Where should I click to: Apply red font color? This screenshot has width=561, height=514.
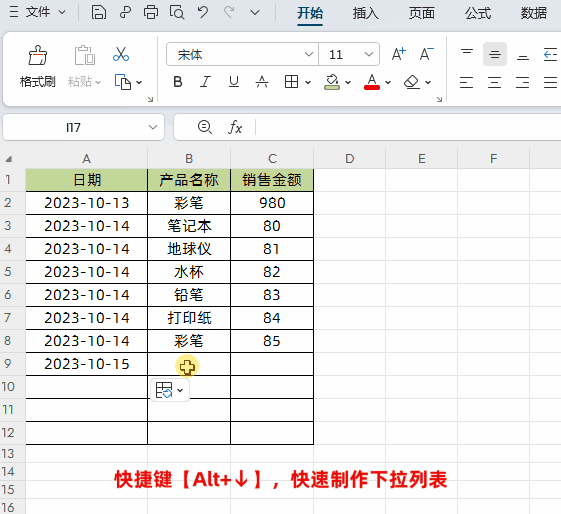tap(372, 82)
